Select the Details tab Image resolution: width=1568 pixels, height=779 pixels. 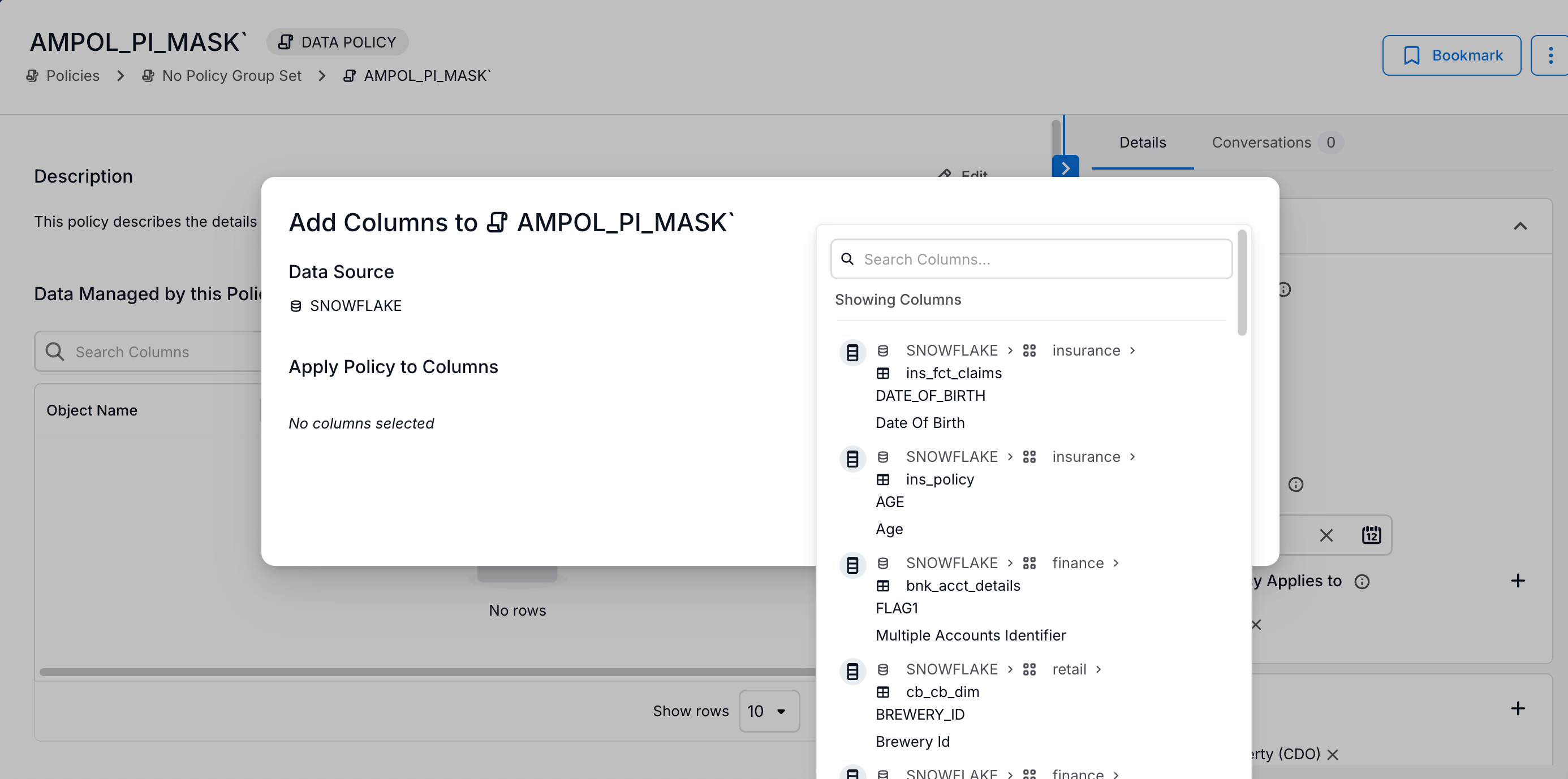[1142, 142]
